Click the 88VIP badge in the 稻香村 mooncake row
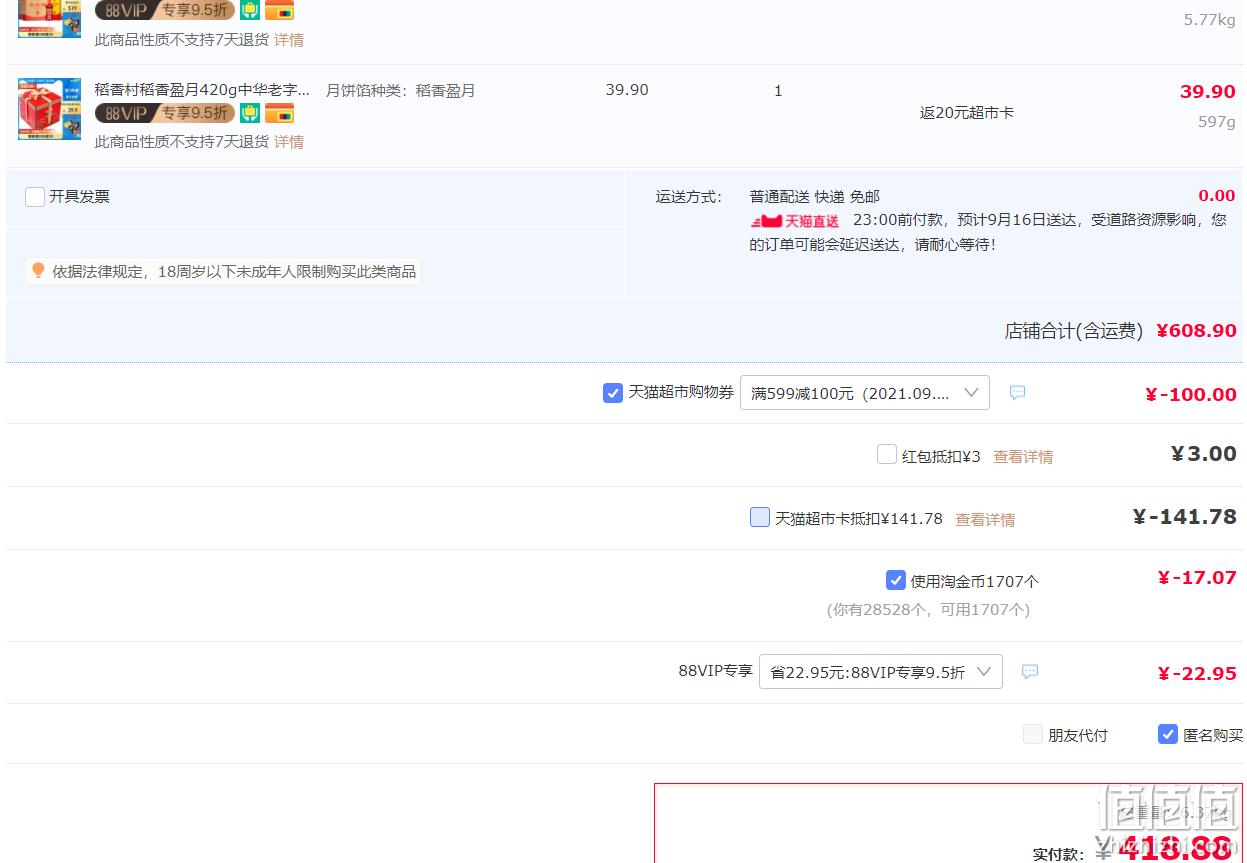The image size is (1247, 863). (165, 113)
